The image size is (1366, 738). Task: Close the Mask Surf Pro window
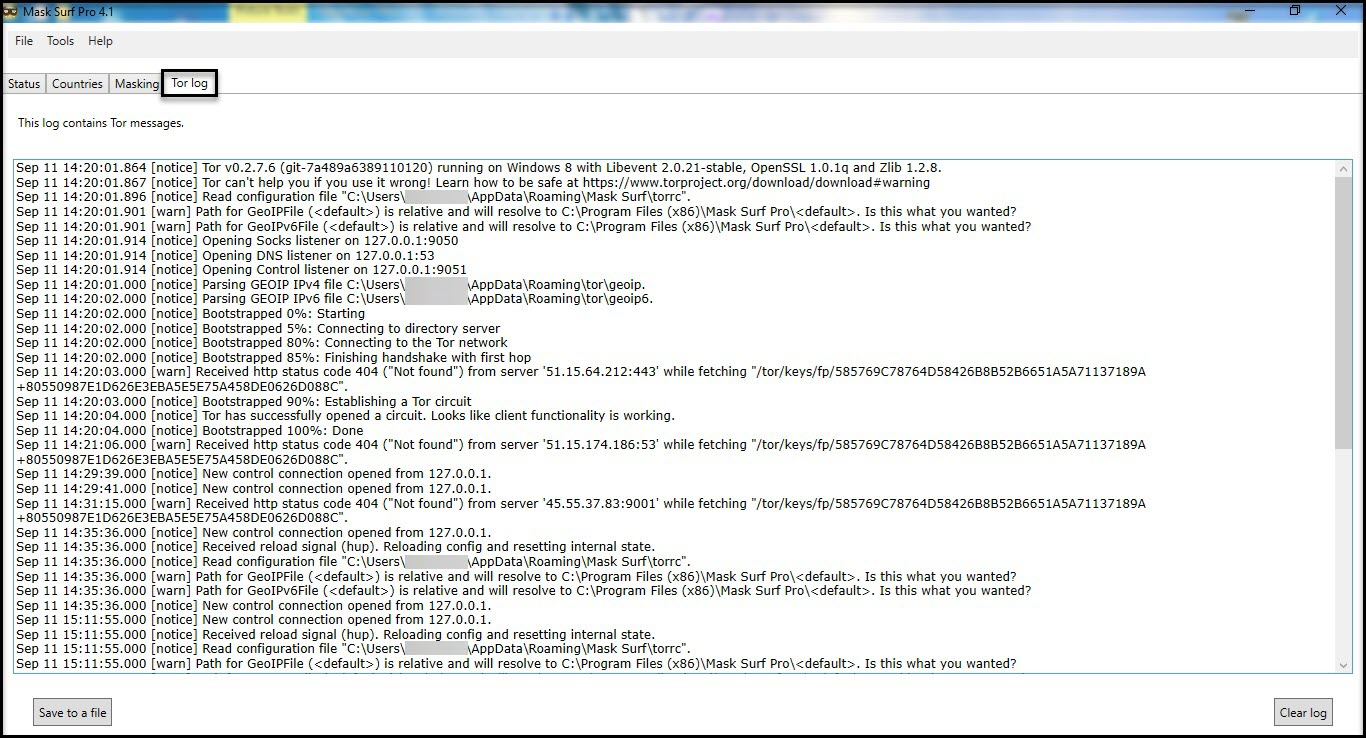click(1342, 11)
